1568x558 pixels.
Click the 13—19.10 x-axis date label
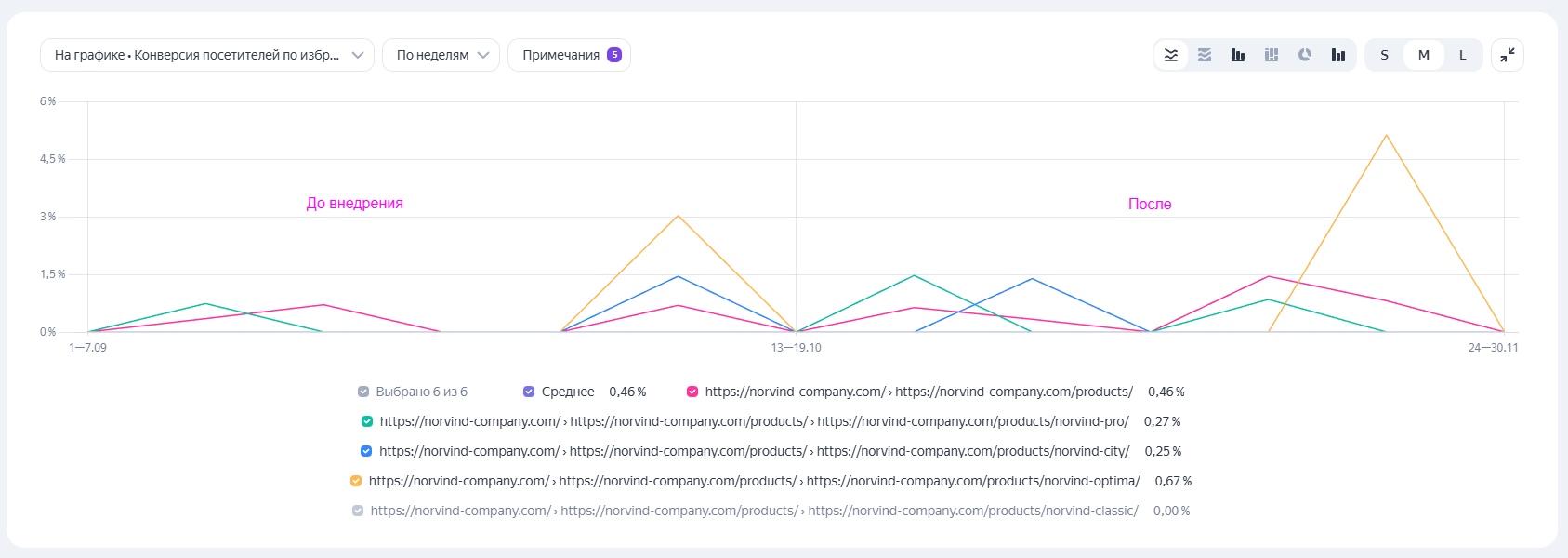(797, 348)
